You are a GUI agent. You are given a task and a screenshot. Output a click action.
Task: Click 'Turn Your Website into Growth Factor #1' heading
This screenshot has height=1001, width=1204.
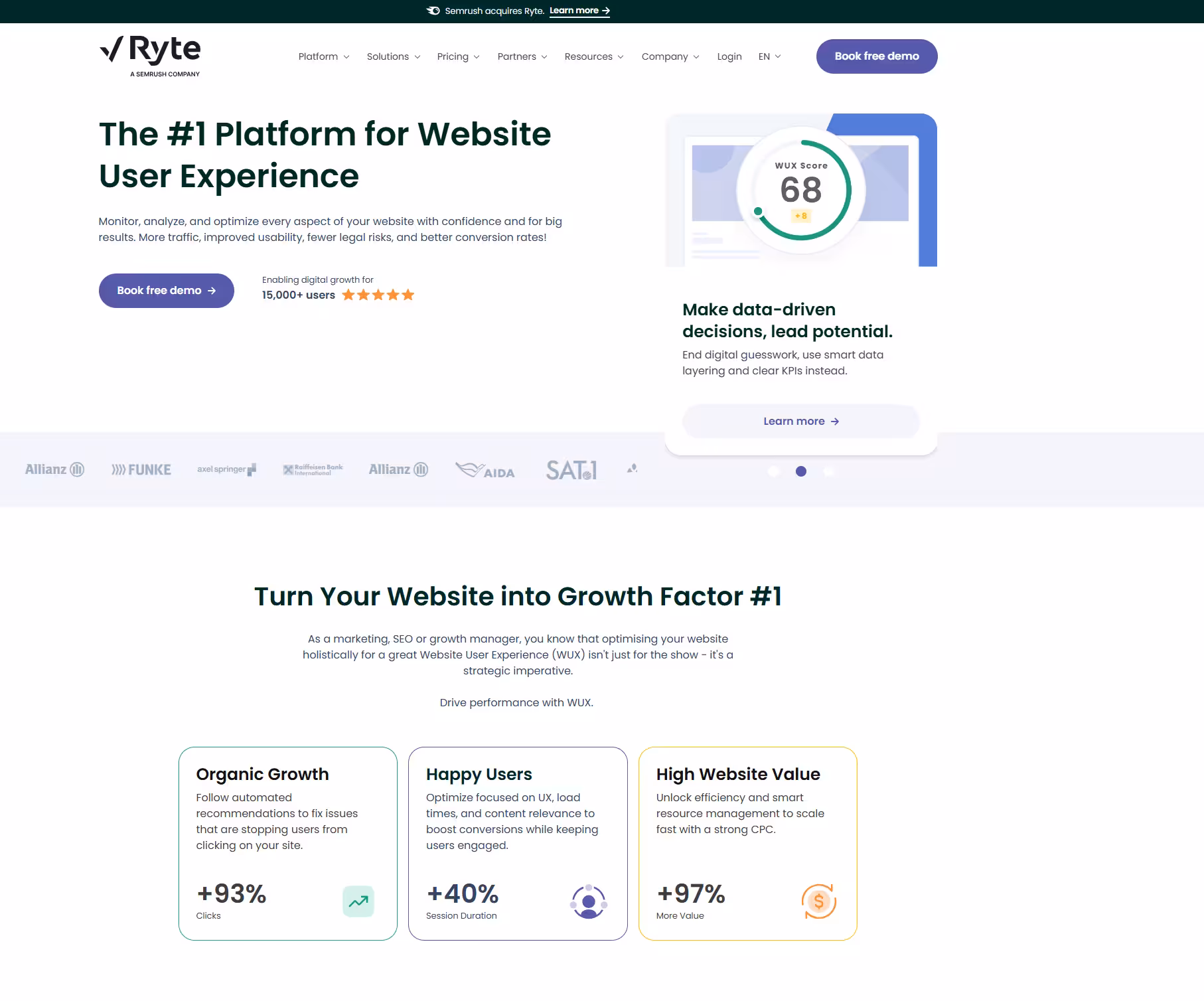point(518,597)
